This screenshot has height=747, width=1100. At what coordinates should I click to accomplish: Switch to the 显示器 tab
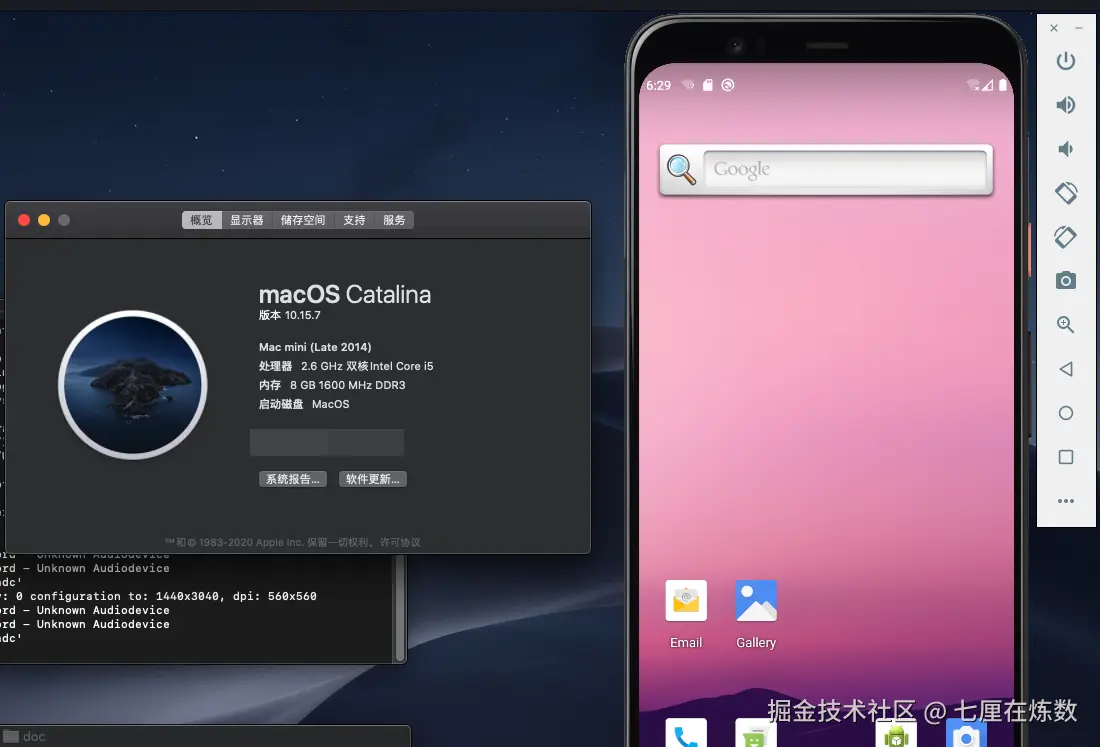pyautogui.click(x=246, y=220)
